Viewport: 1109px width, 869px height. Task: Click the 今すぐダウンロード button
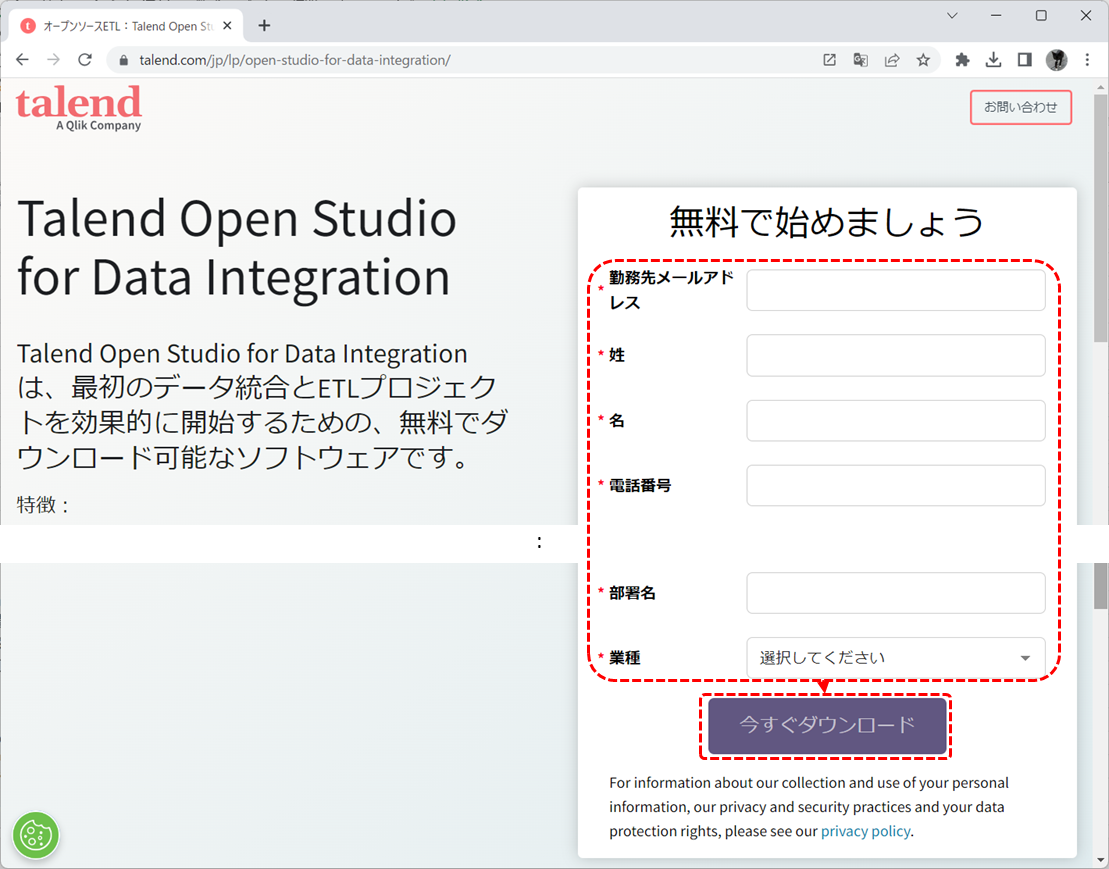[x=827, y=725]
